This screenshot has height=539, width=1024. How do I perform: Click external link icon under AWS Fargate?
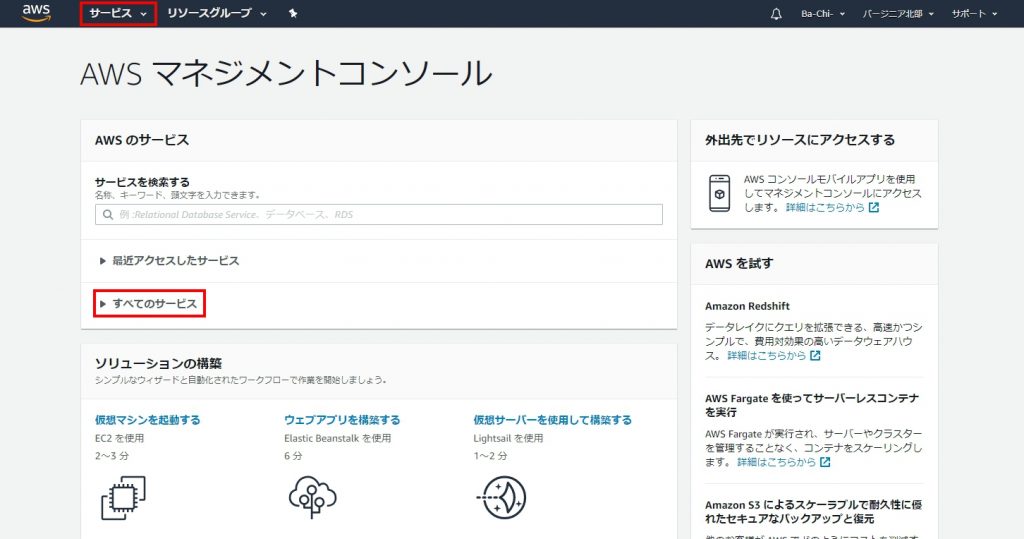pos(825,462)
